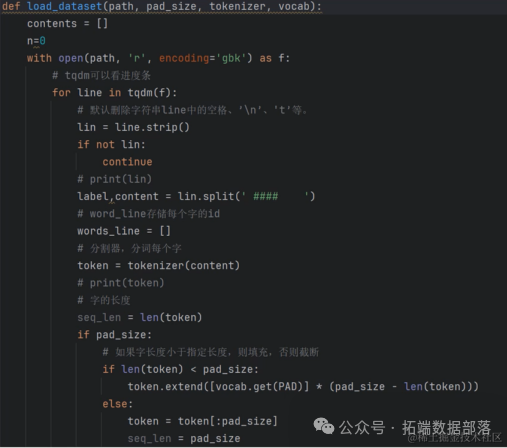Click the '# word_line' comment line
The width and height of the screenshot is (507, 448).
[149, 214]
